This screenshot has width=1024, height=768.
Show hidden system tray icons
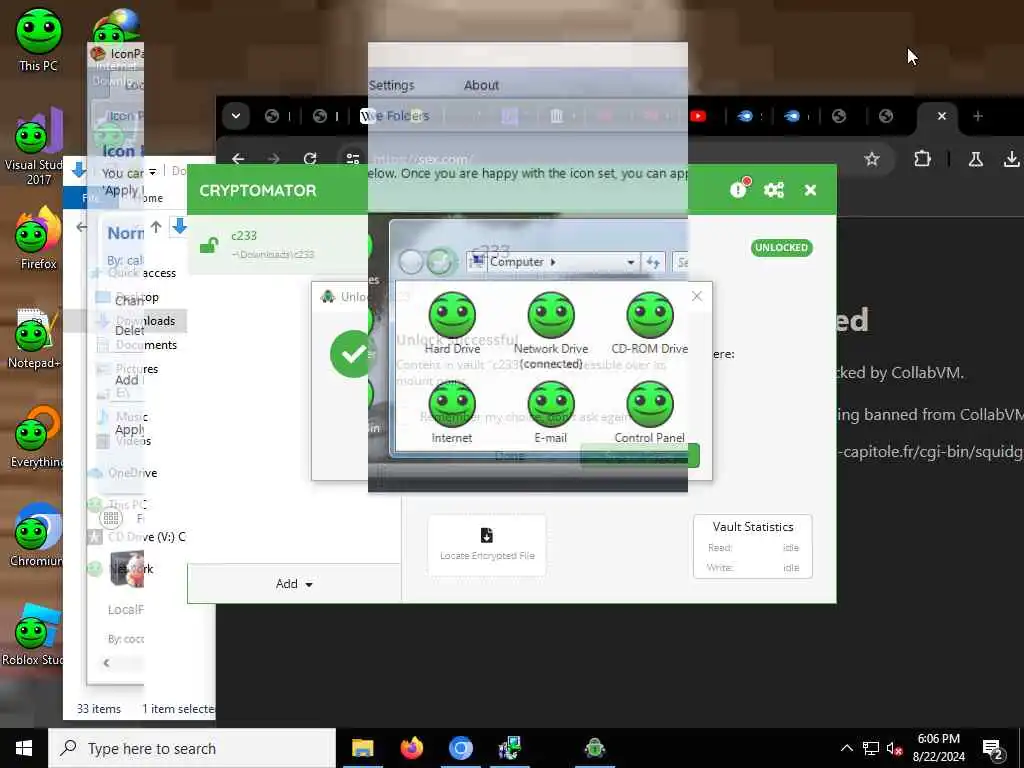[846, 748]
